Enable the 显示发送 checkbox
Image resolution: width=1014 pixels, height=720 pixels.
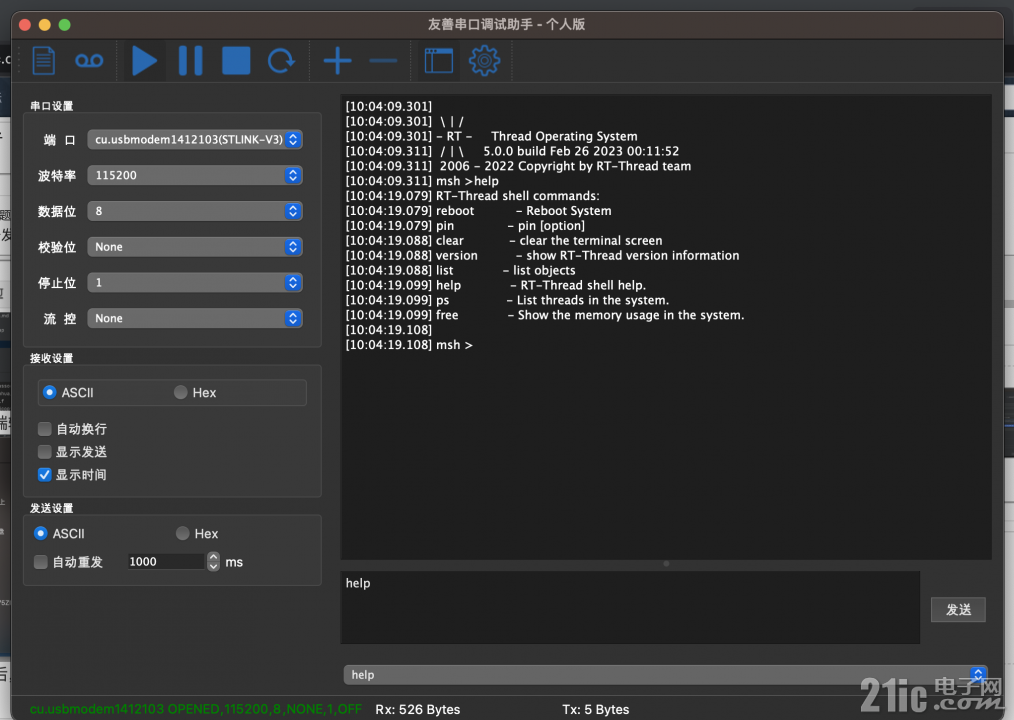[x=45, y=452]
